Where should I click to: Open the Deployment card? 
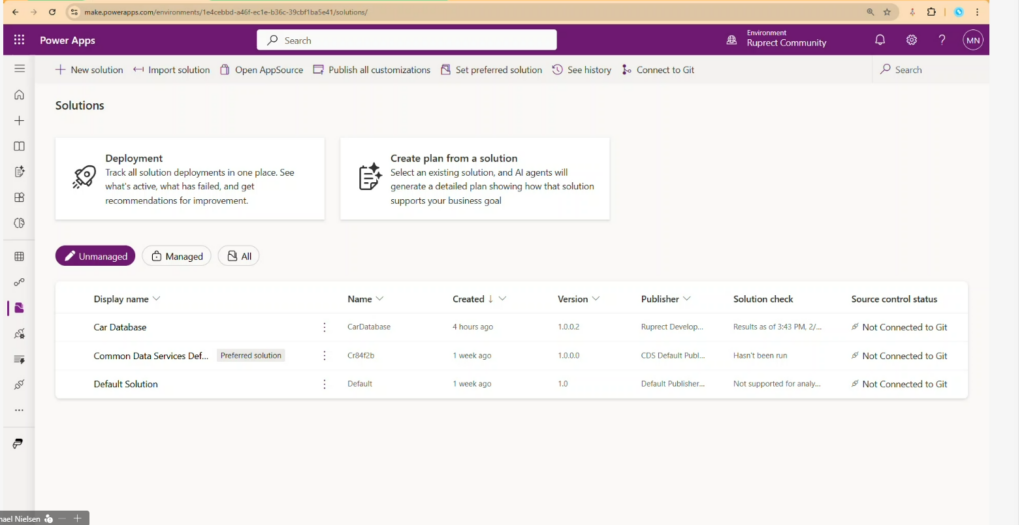point(190,178)
